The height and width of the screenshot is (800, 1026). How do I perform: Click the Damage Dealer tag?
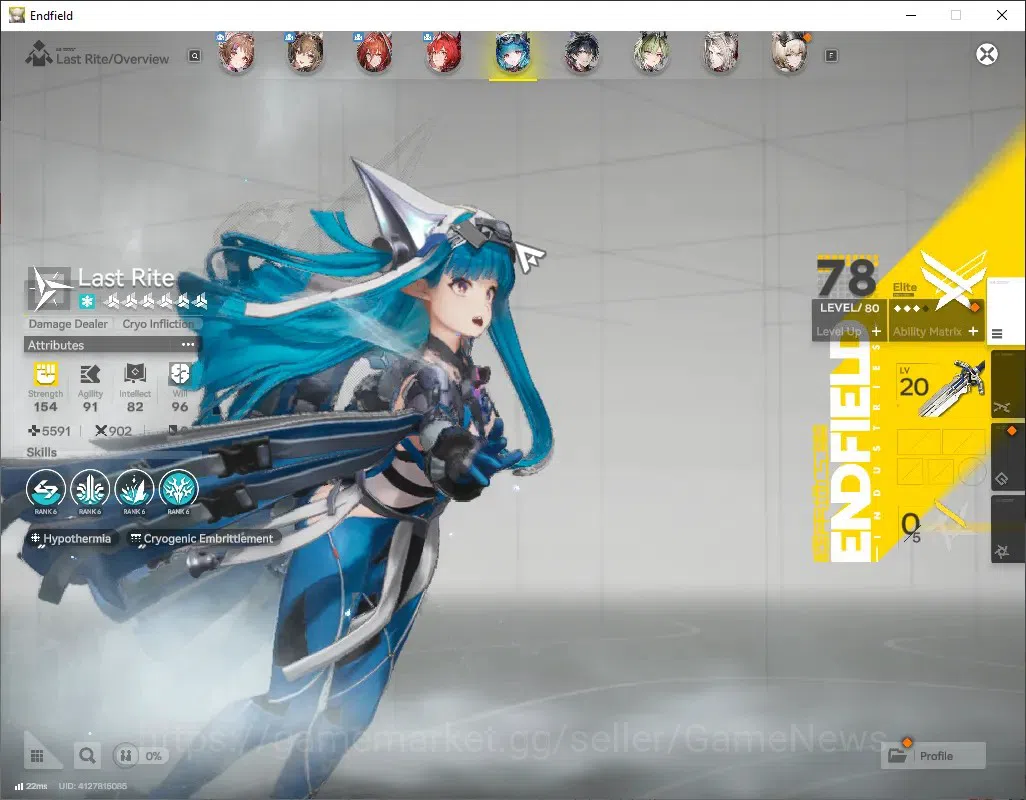pos(68,324)
